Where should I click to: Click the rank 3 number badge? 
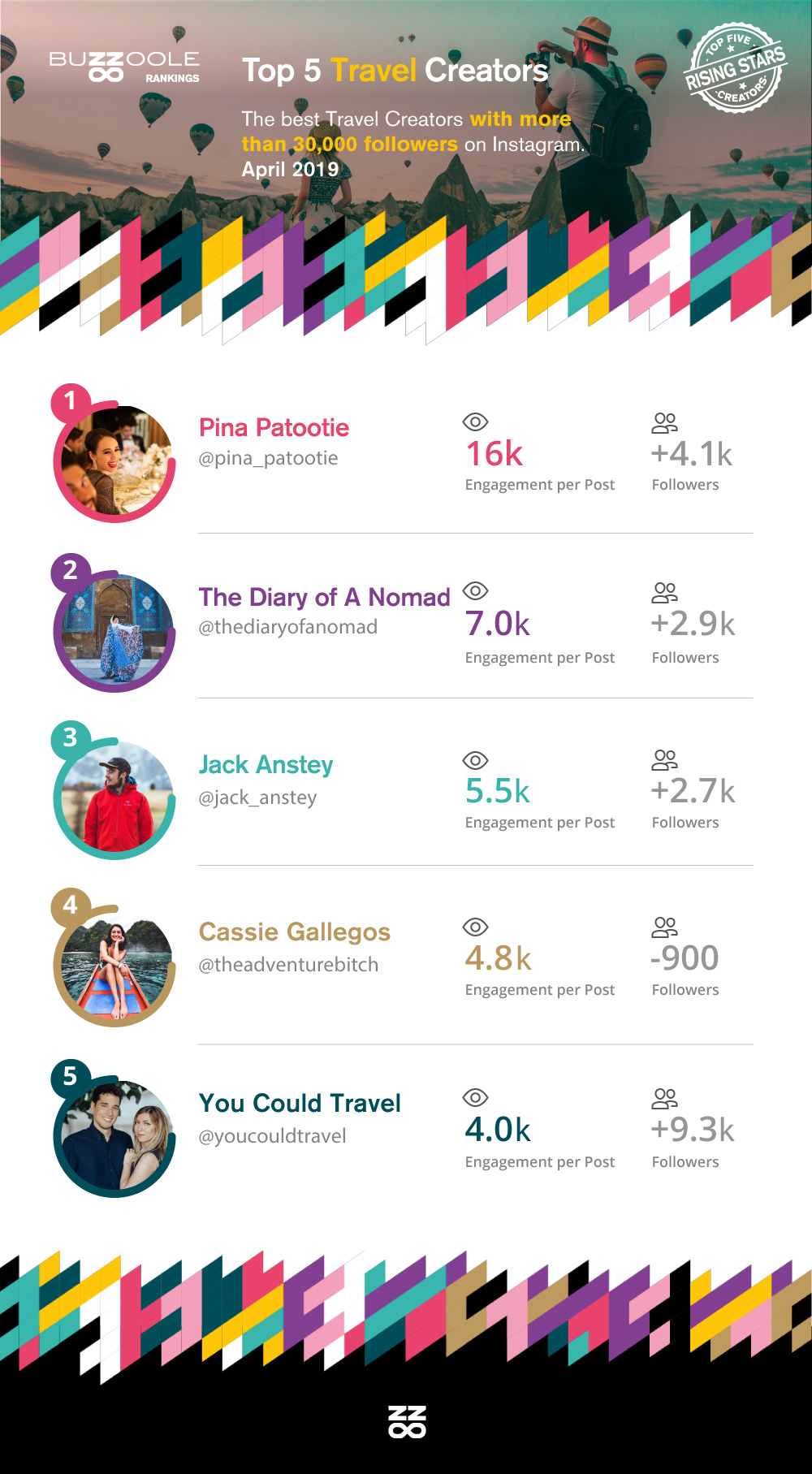[71, 737]
